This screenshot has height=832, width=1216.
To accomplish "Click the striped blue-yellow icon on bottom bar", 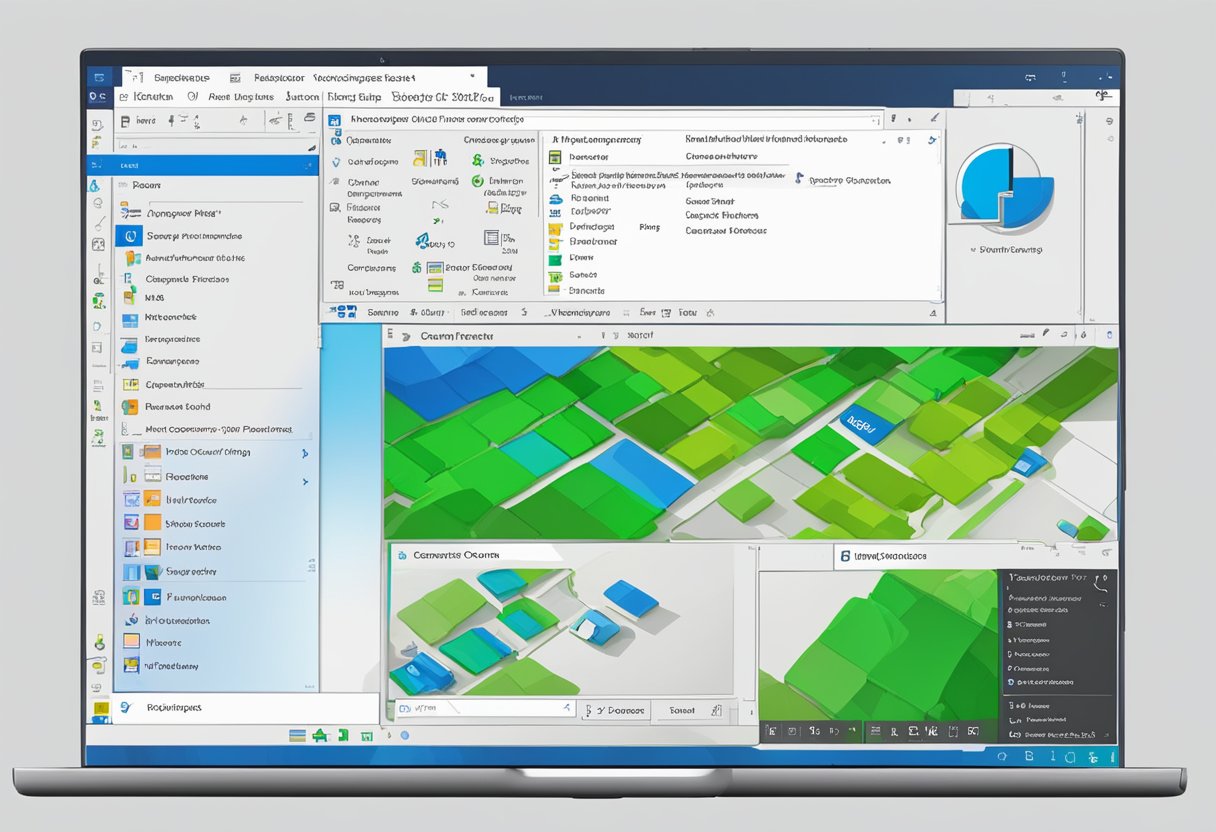I will pos(297,735).
